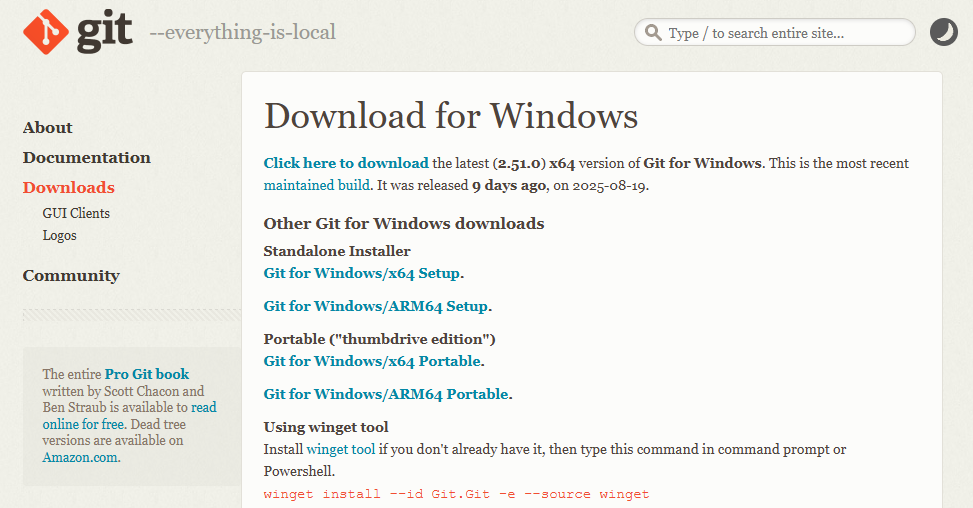Open the Documentation section
Viewport: 973px width, 508px height.
(87, 158)
